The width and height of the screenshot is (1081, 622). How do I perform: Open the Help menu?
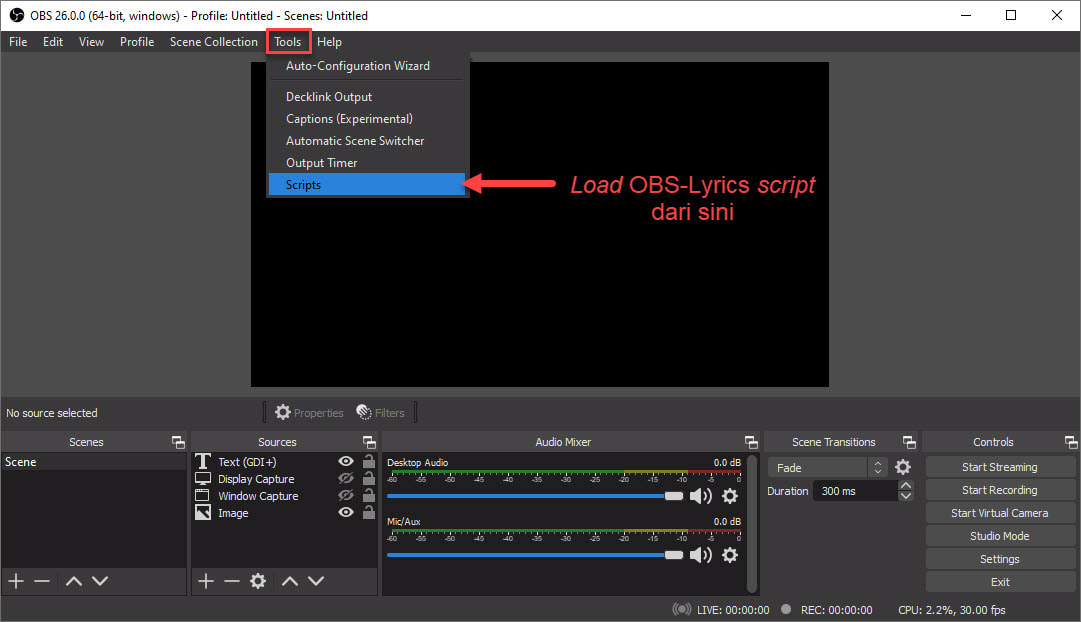pos(329,41)
